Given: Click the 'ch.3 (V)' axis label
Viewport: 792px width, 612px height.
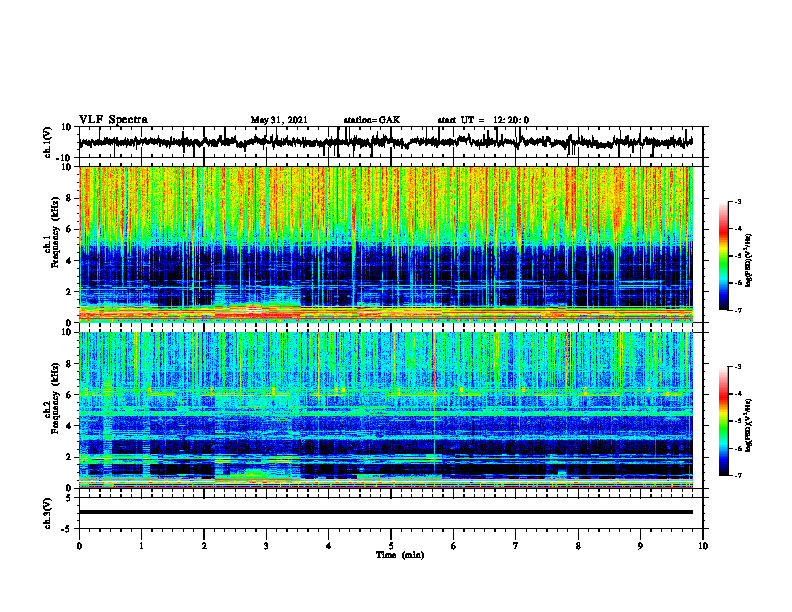Looking at the screenshot, I should click(47, 513).
